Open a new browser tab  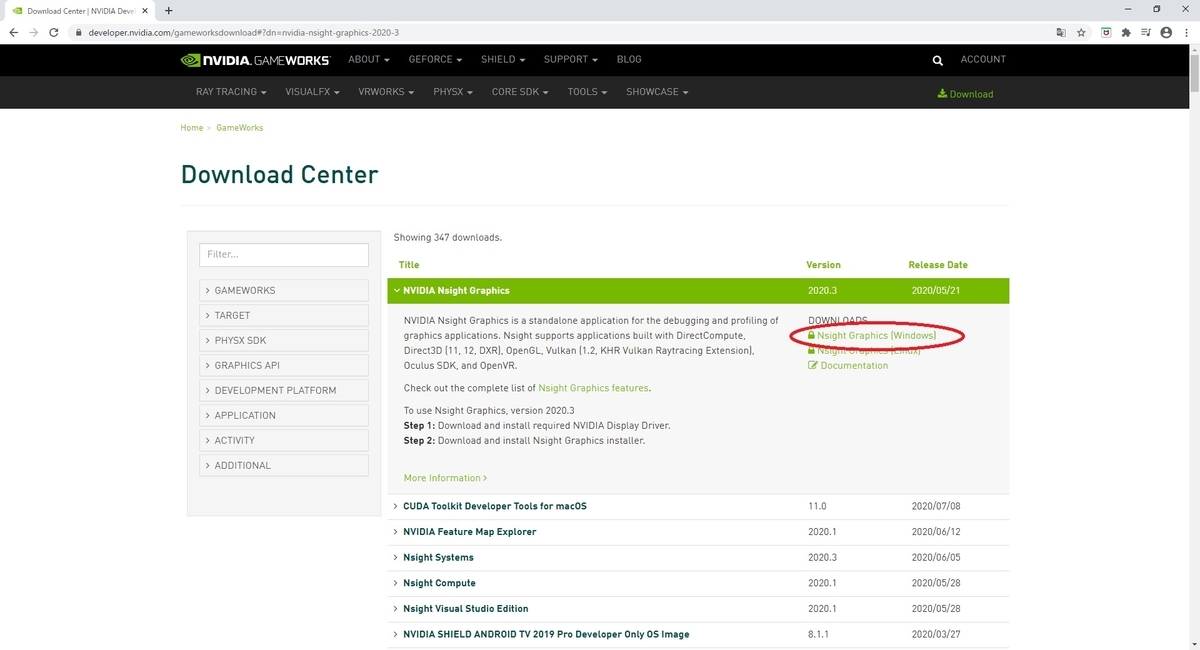tap(168, 10)
